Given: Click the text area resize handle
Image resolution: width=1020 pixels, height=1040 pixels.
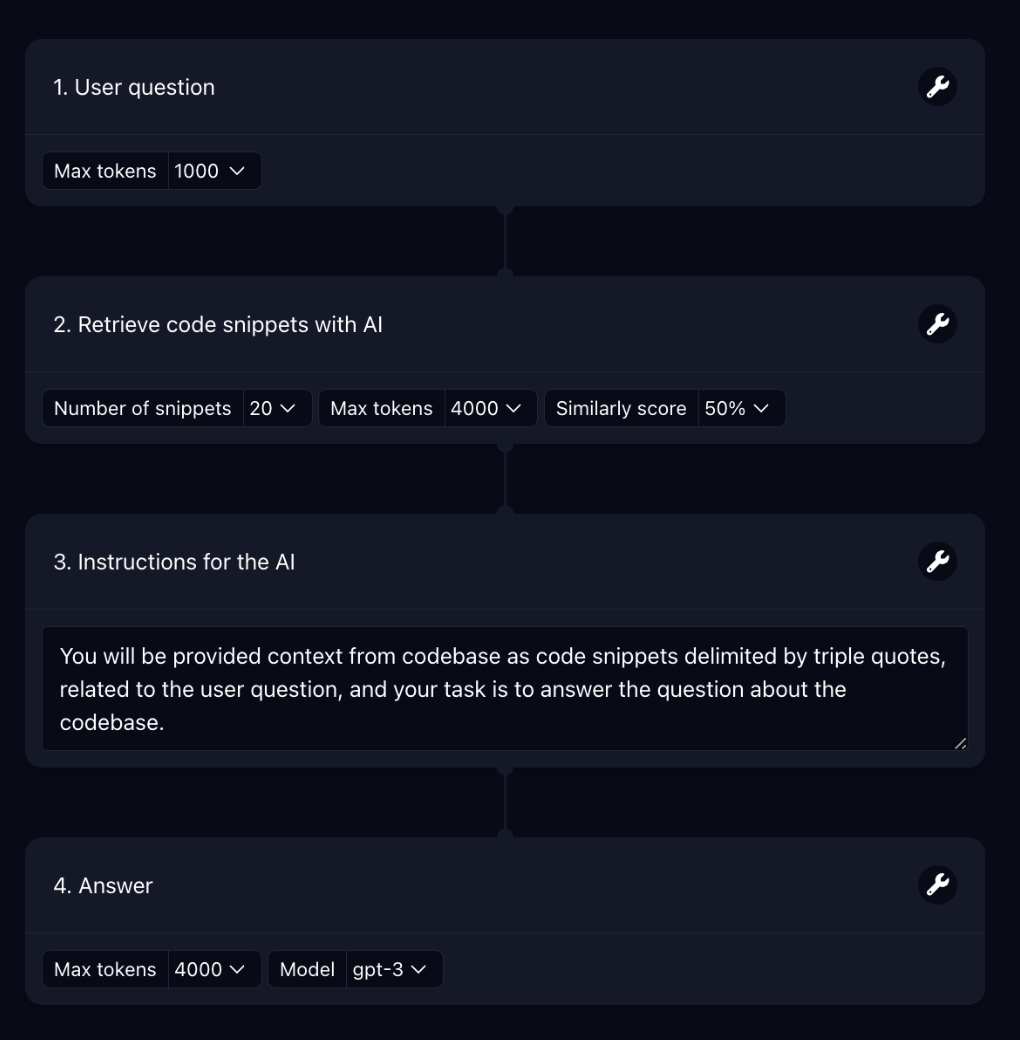Looking at the screenshot, I should click(x=961, y=743).
